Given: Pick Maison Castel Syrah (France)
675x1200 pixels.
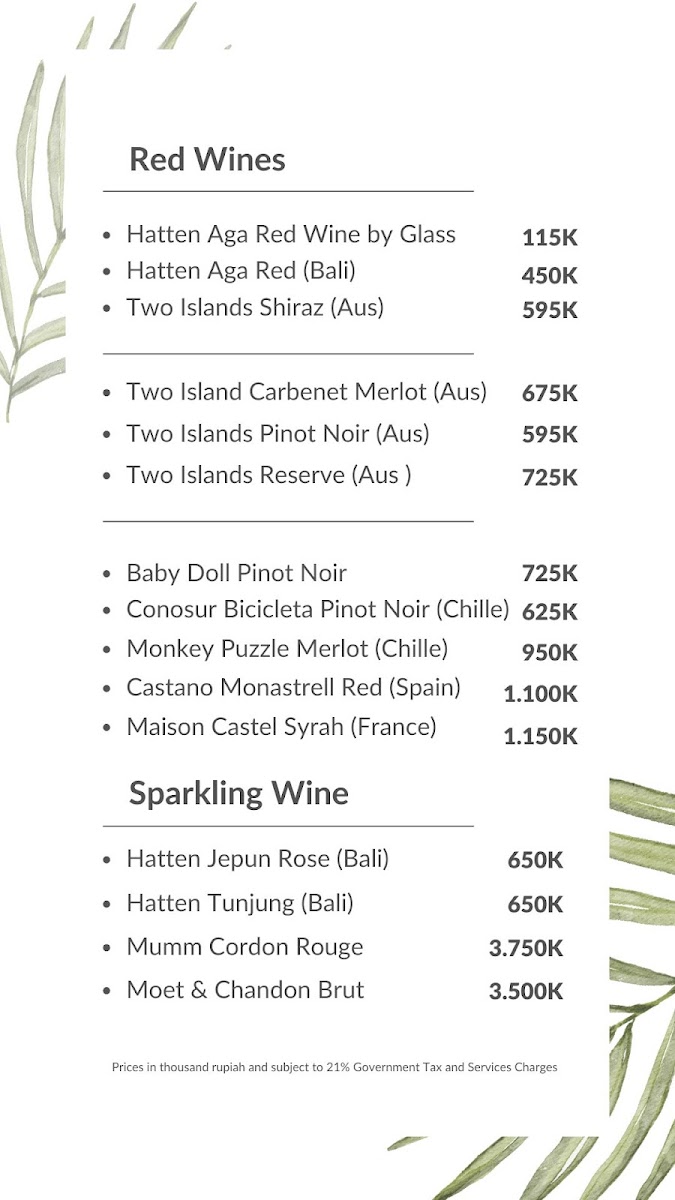Looking at the screenshot, I should tap(281, 727).
